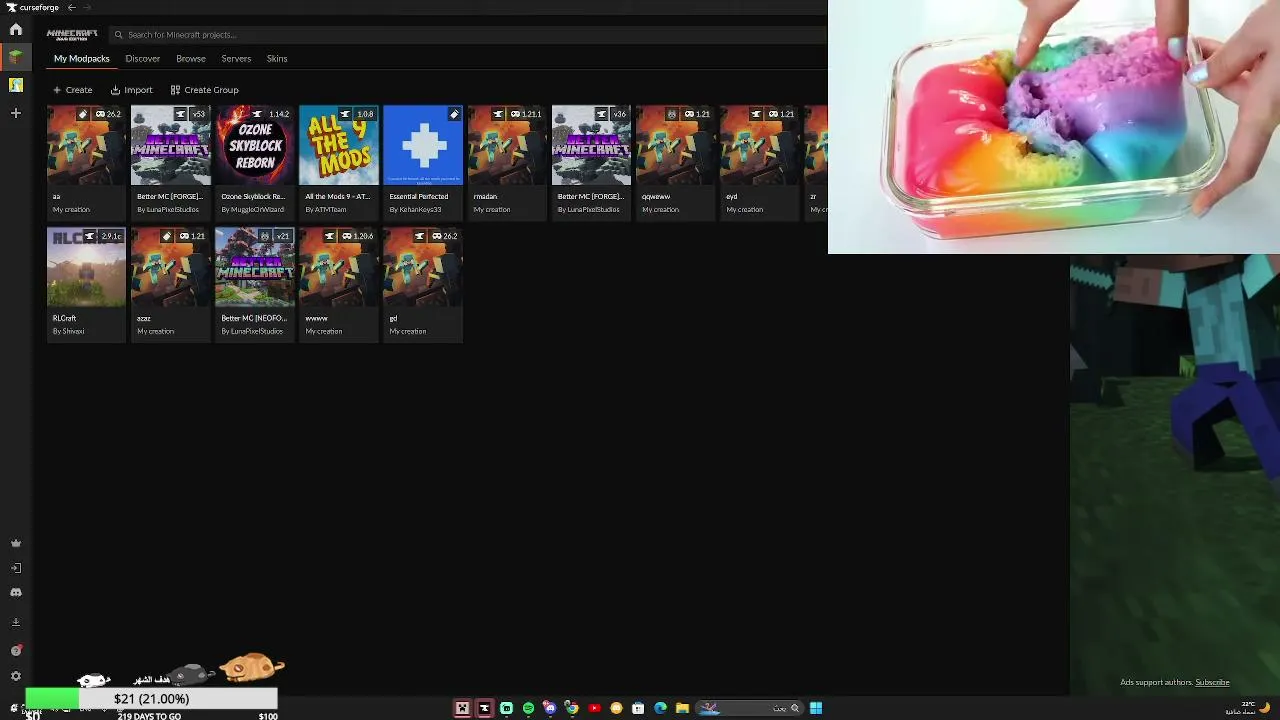Viewport: 1280px width, 720px height.
Task: Open the Better MC NEOFORGE v21 thumbnail
Action: (255, 267)
